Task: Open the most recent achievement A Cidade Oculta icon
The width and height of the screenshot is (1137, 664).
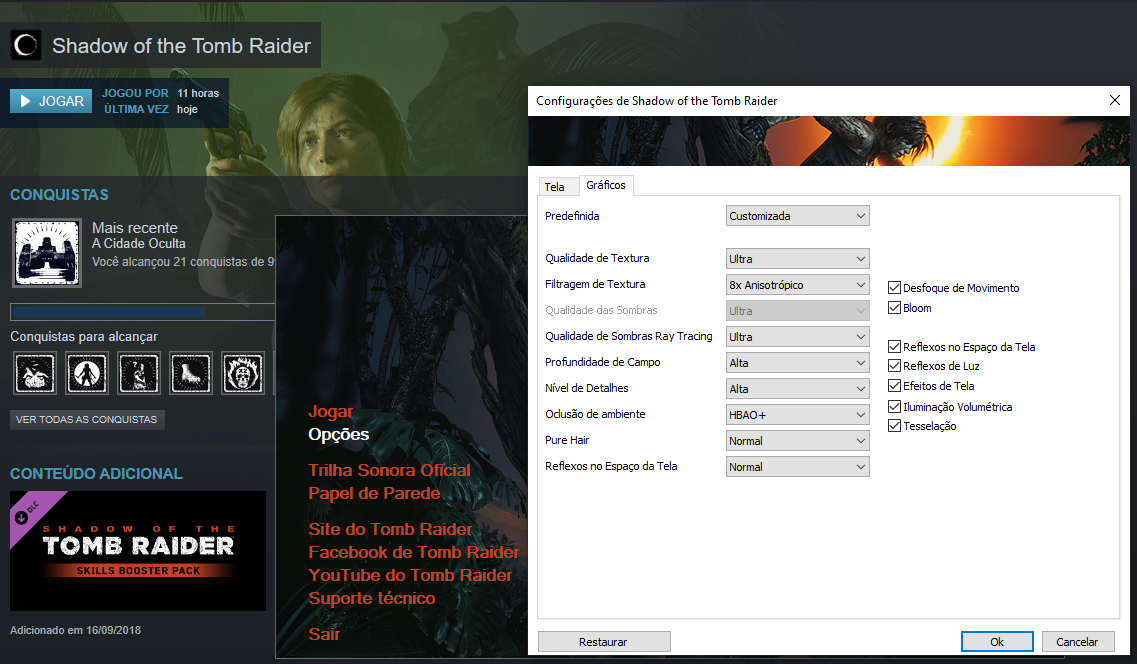Action: (x=47, y=253)
